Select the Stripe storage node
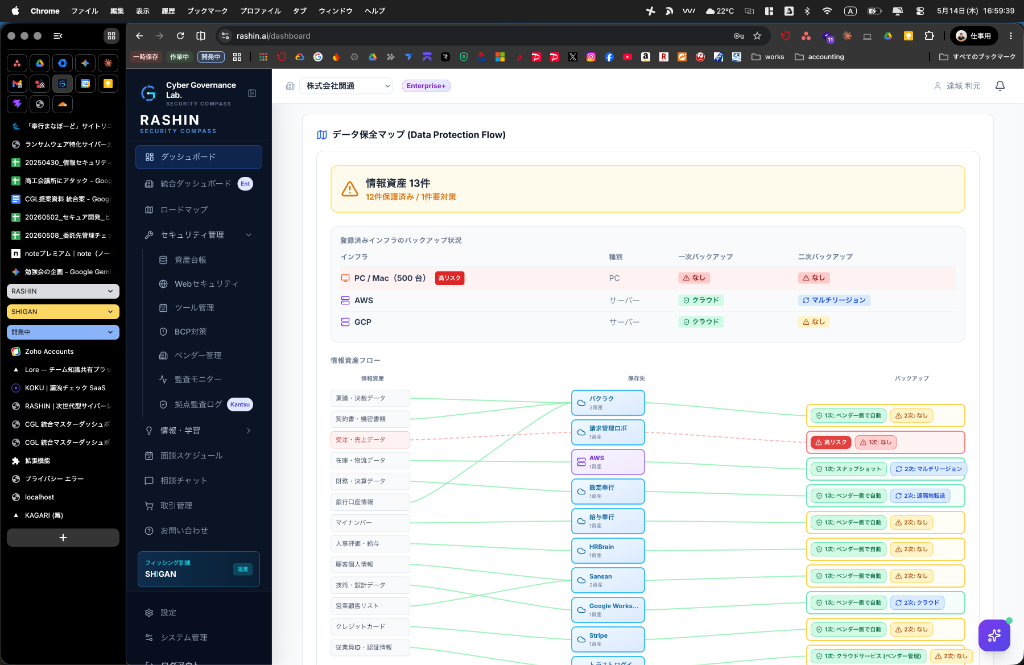This screenshot has width=1024, height=665. click(607, 640)
